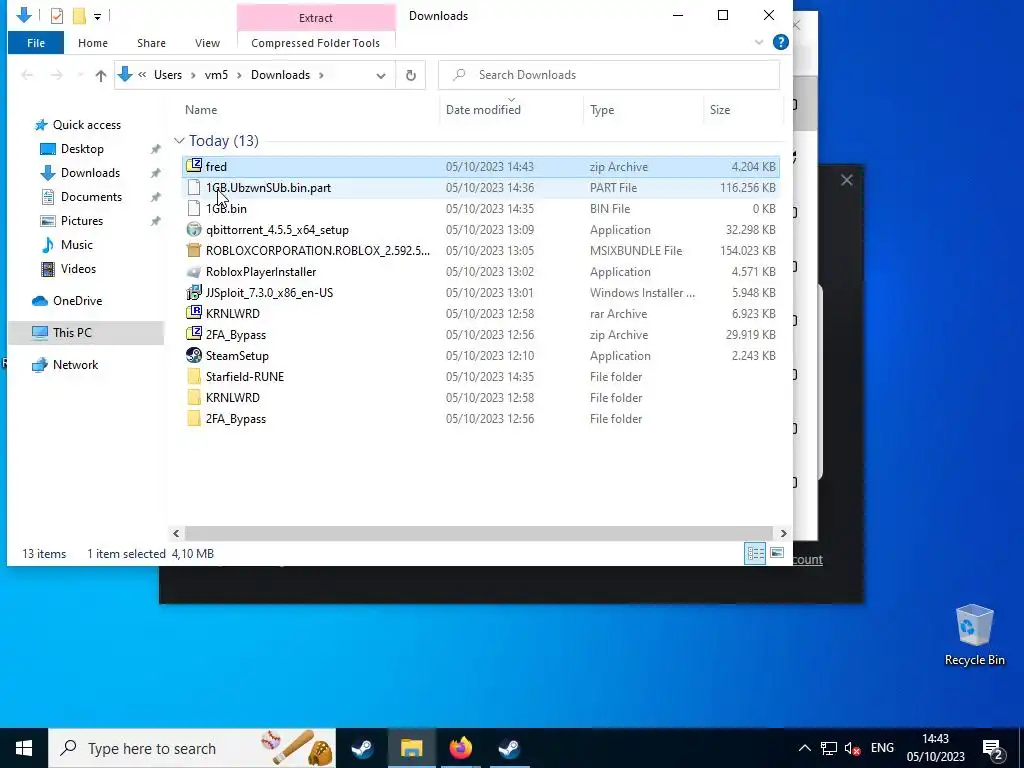This screenshot has height=768, width=1024.
Task: Click the Users breadcrumb segment
Action: click(168, 75)
